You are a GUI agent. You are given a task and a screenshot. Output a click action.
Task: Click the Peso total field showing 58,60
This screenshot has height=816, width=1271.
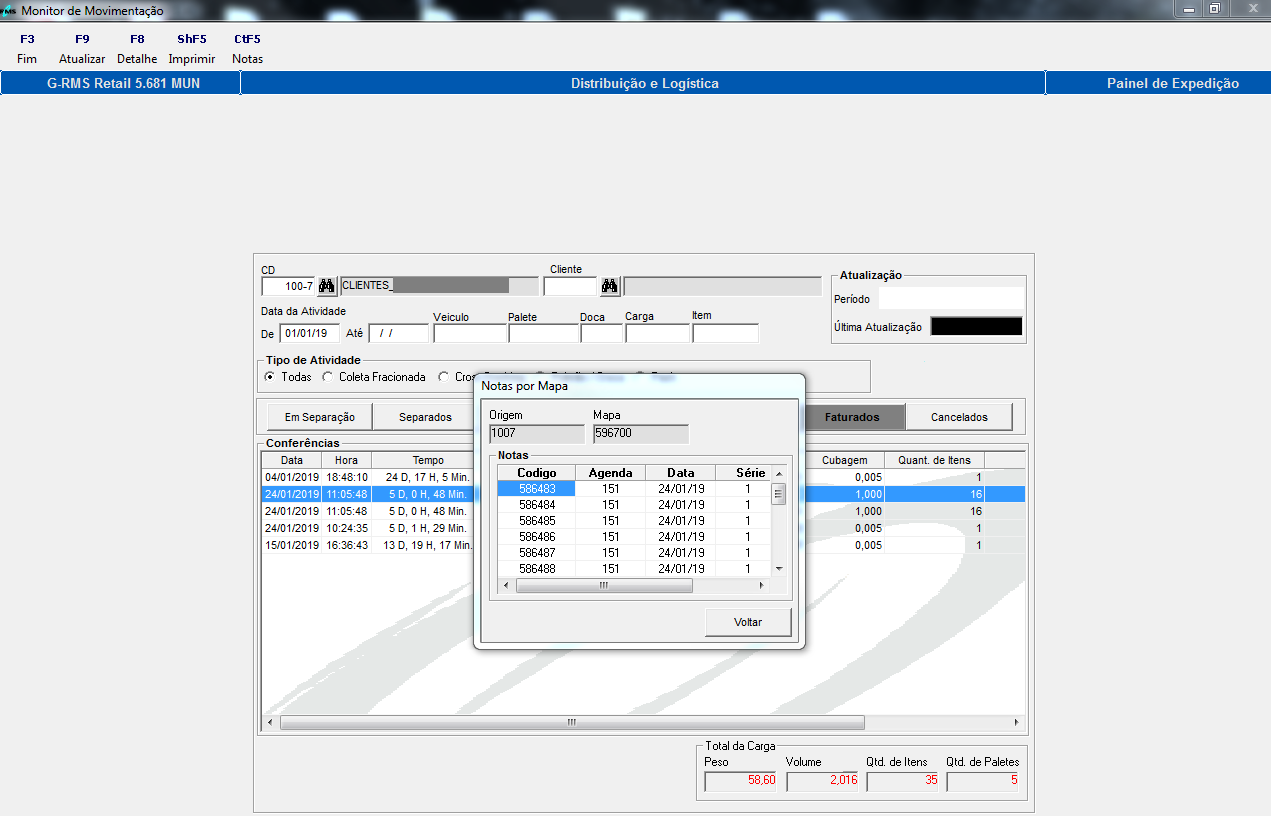[x=740, y=781]
